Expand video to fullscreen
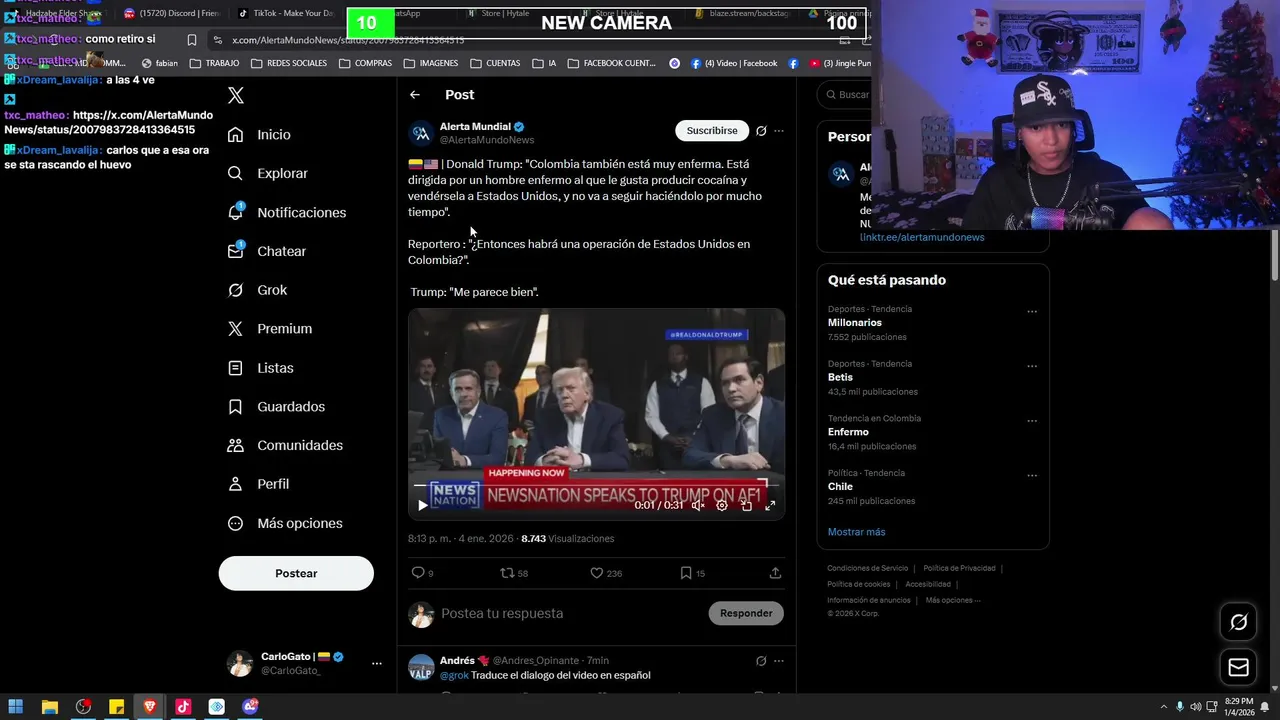1280x720 pixels. coord(770,505)
